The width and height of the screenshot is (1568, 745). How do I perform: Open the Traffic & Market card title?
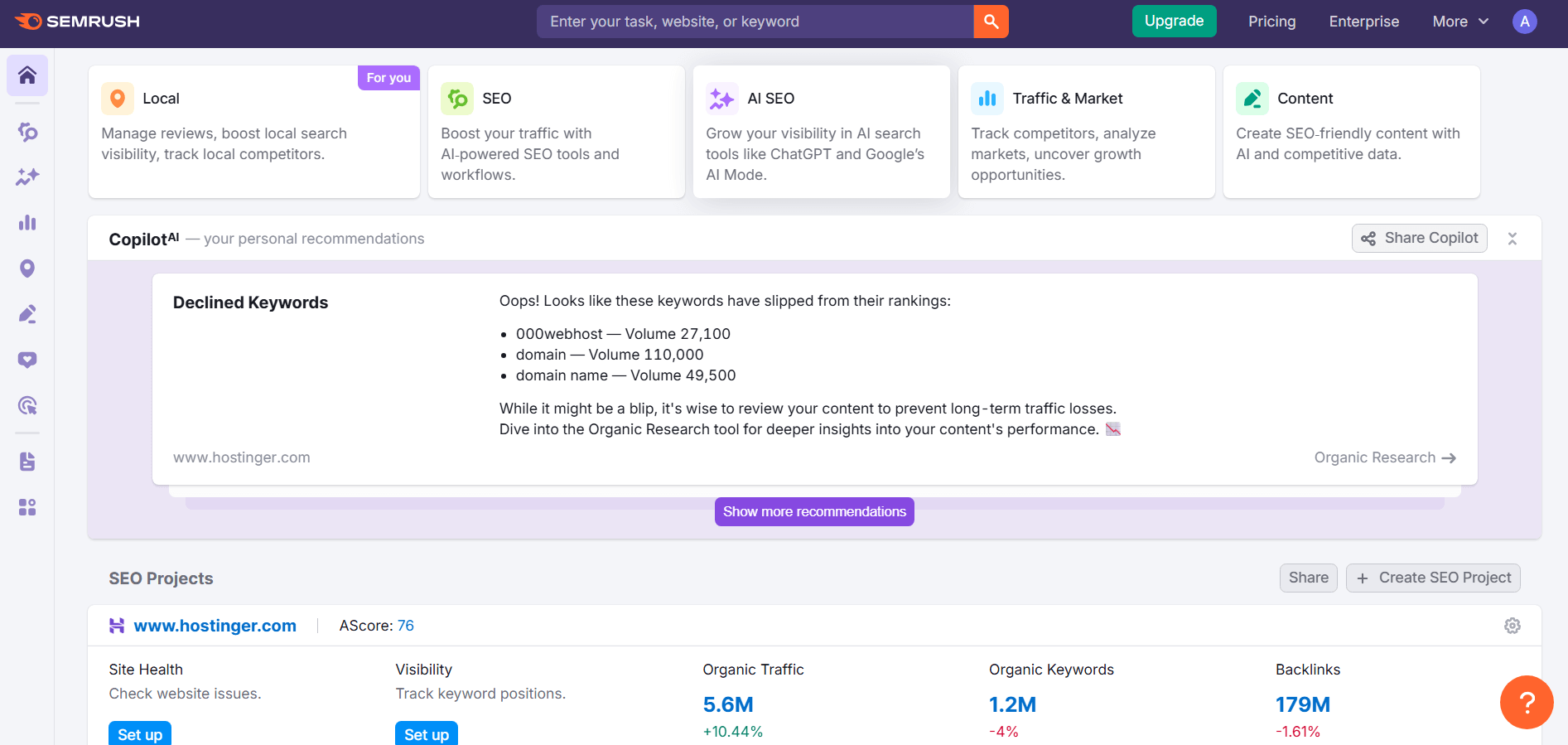1068,99
